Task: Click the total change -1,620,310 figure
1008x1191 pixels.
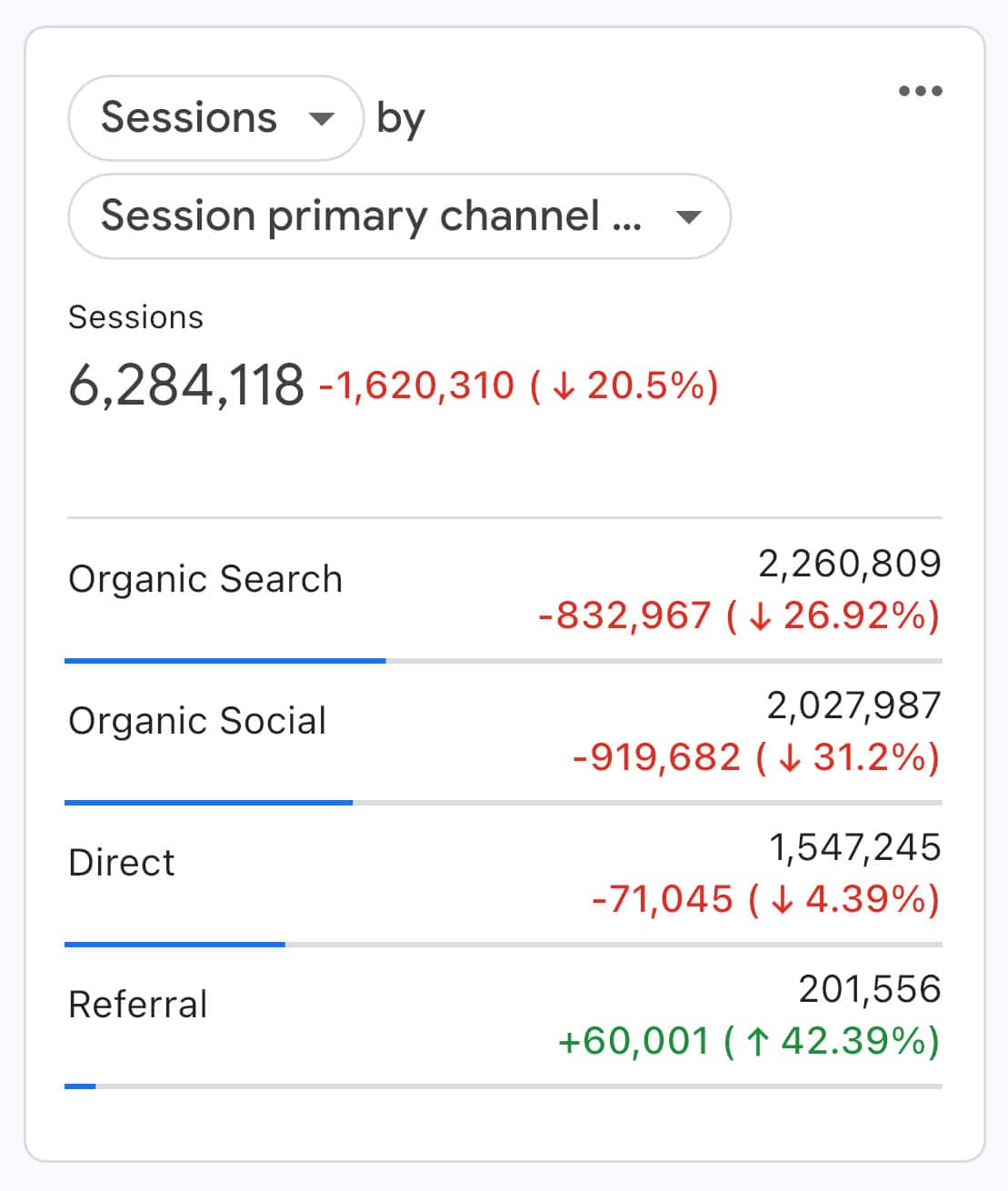Action: [x=417, y=385]
